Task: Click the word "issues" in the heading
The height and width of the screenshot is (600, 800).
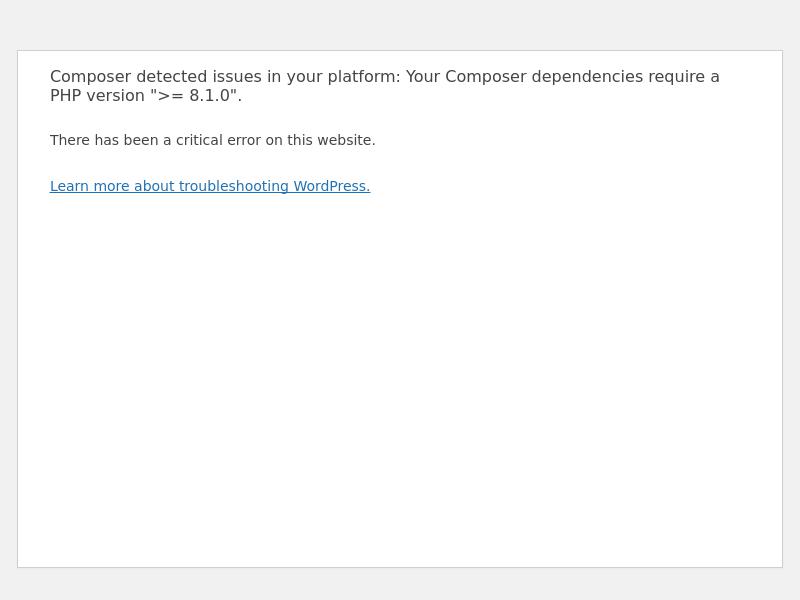Action: tap(237, 77)
